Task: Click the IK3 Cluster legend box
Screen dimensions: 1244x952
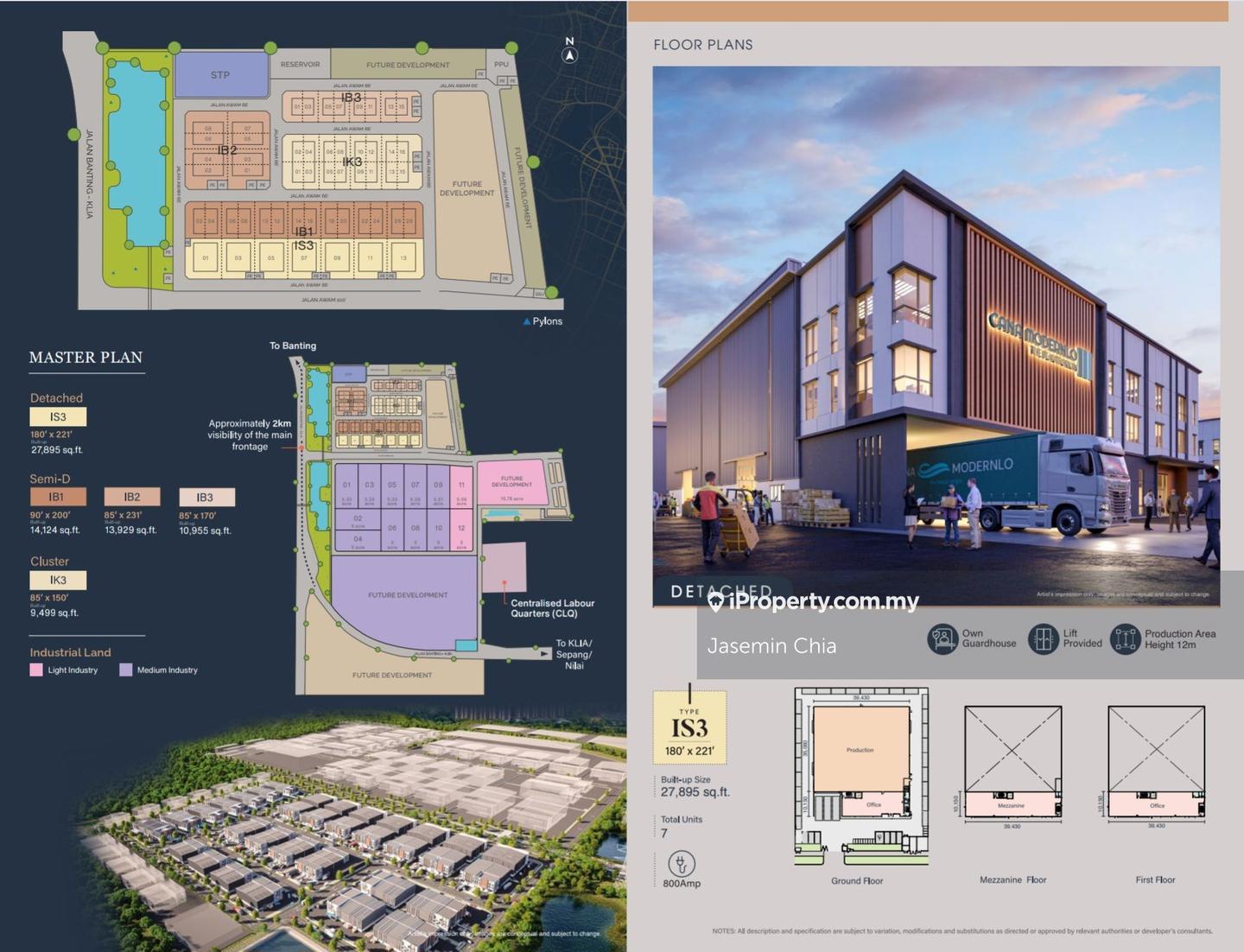Action: [x=58, y=580]
